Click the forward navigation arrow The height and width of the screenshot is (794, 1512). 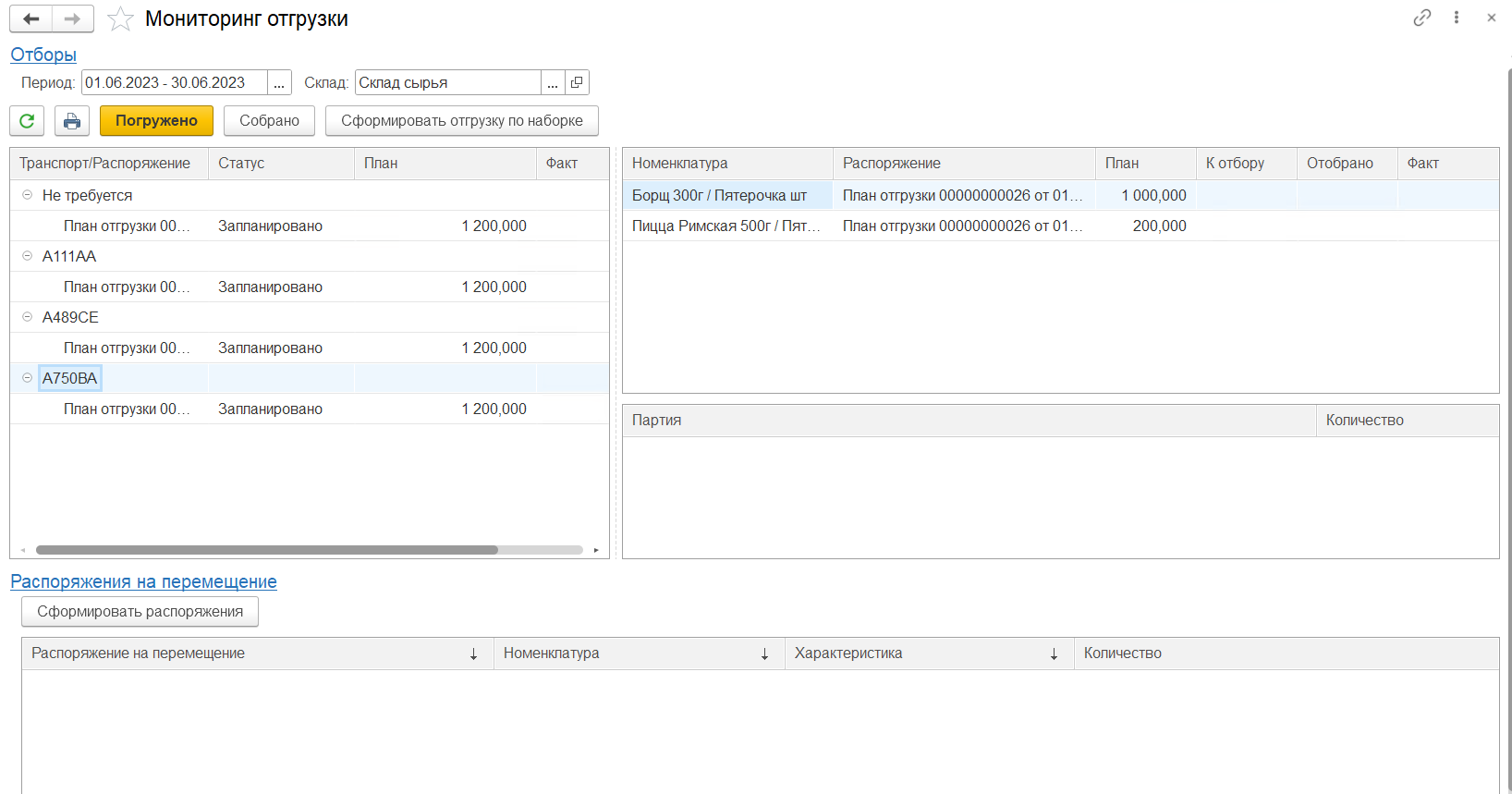[x=72, y=18]
